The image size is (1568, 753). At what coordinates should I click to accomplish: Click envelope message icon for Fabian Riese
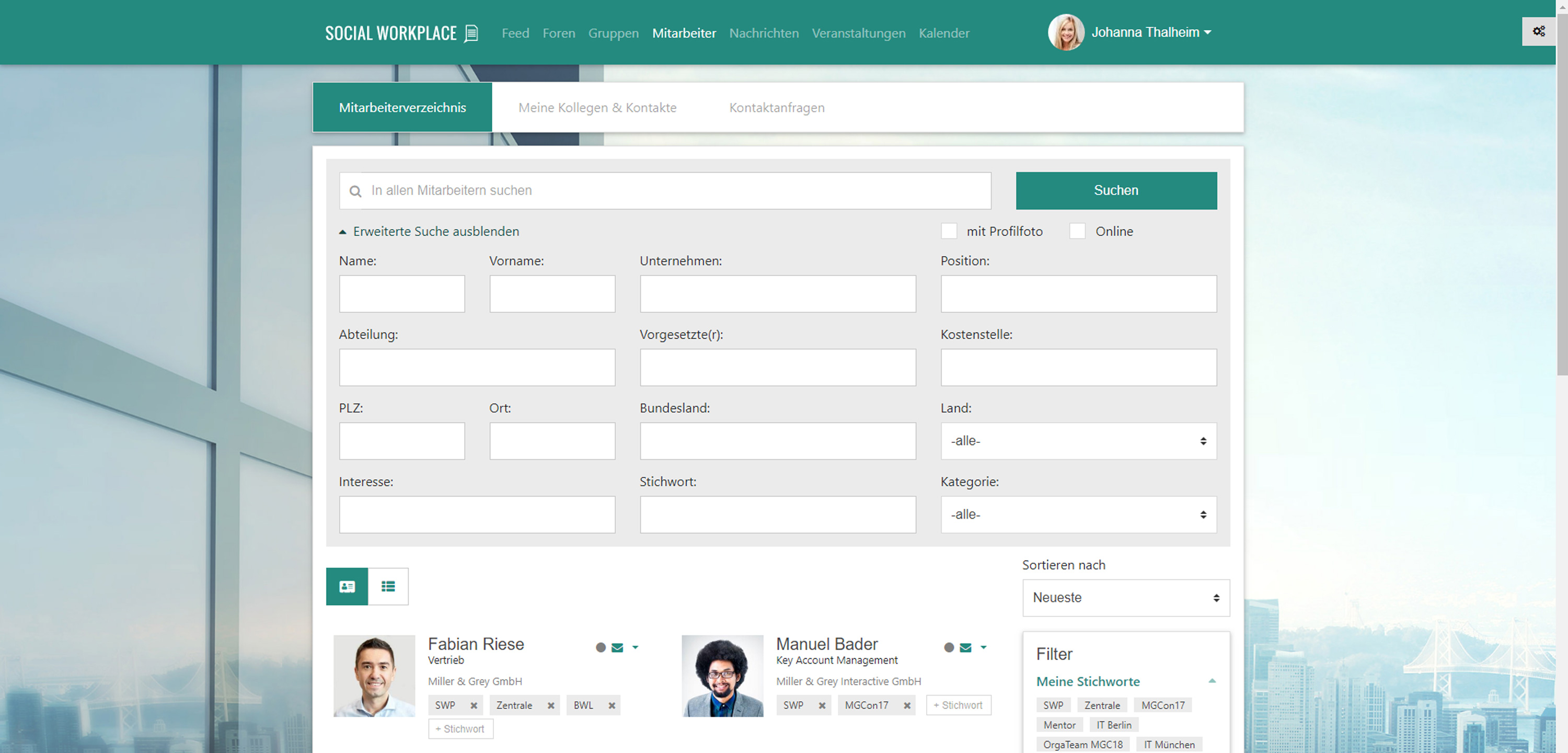pyautogui.click(x=617, y=647)
